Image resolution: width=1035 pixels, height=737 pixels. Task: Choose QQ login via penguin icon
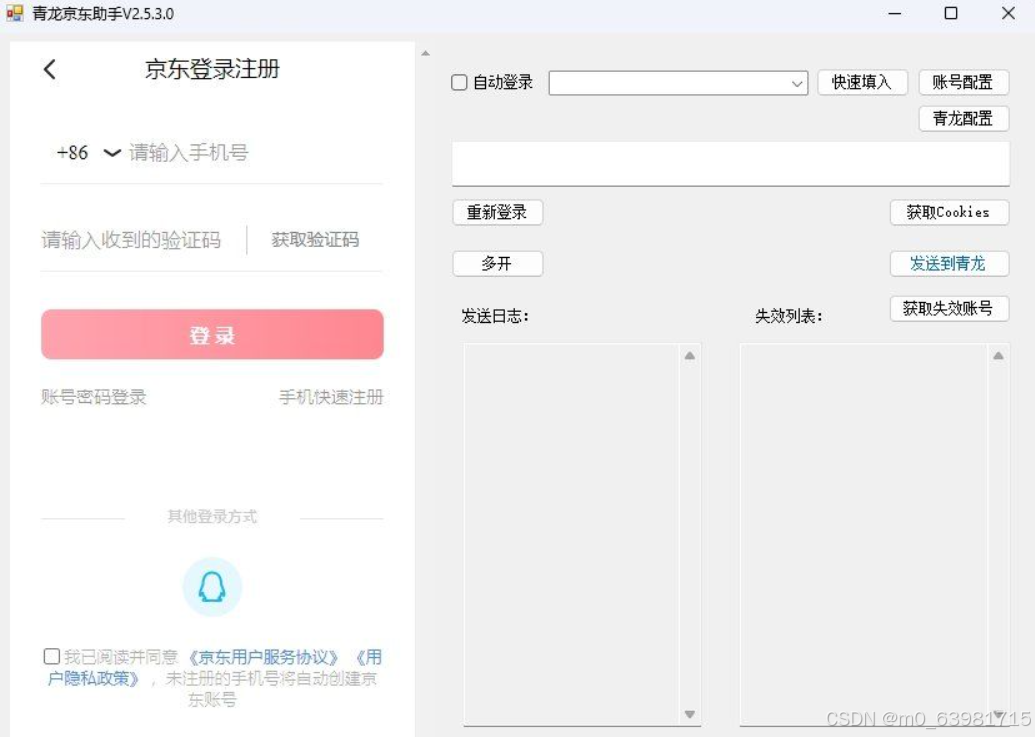[x=212, y=587]
